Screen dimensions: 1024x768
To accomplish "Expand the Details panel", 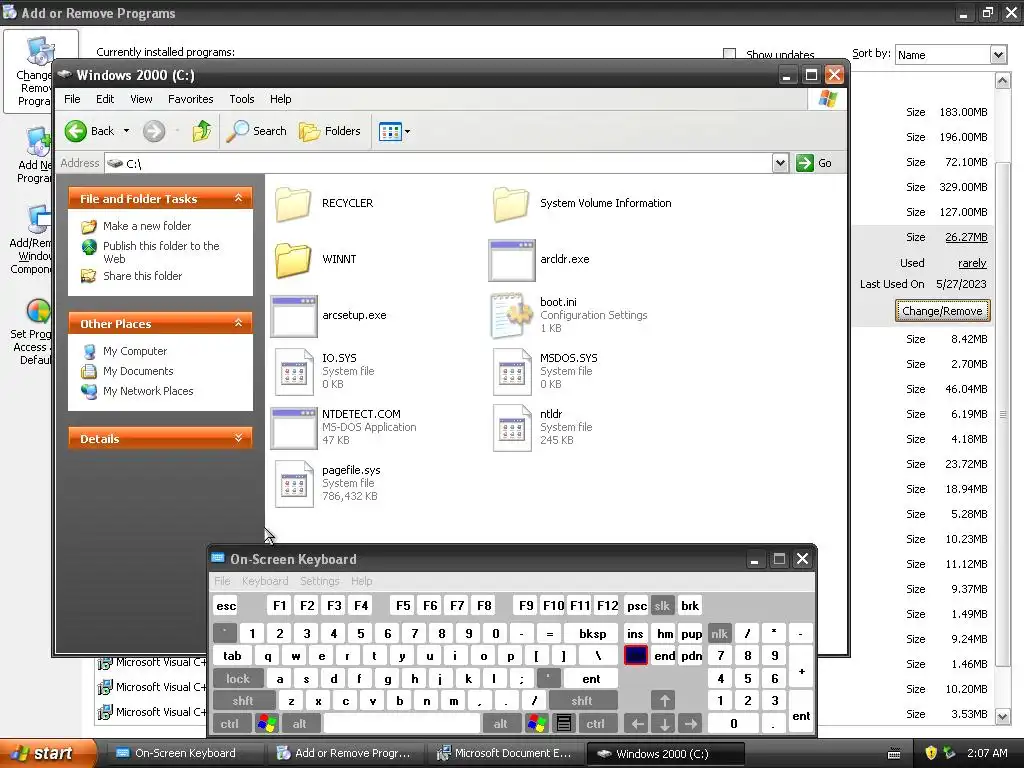I will point(238,438).
